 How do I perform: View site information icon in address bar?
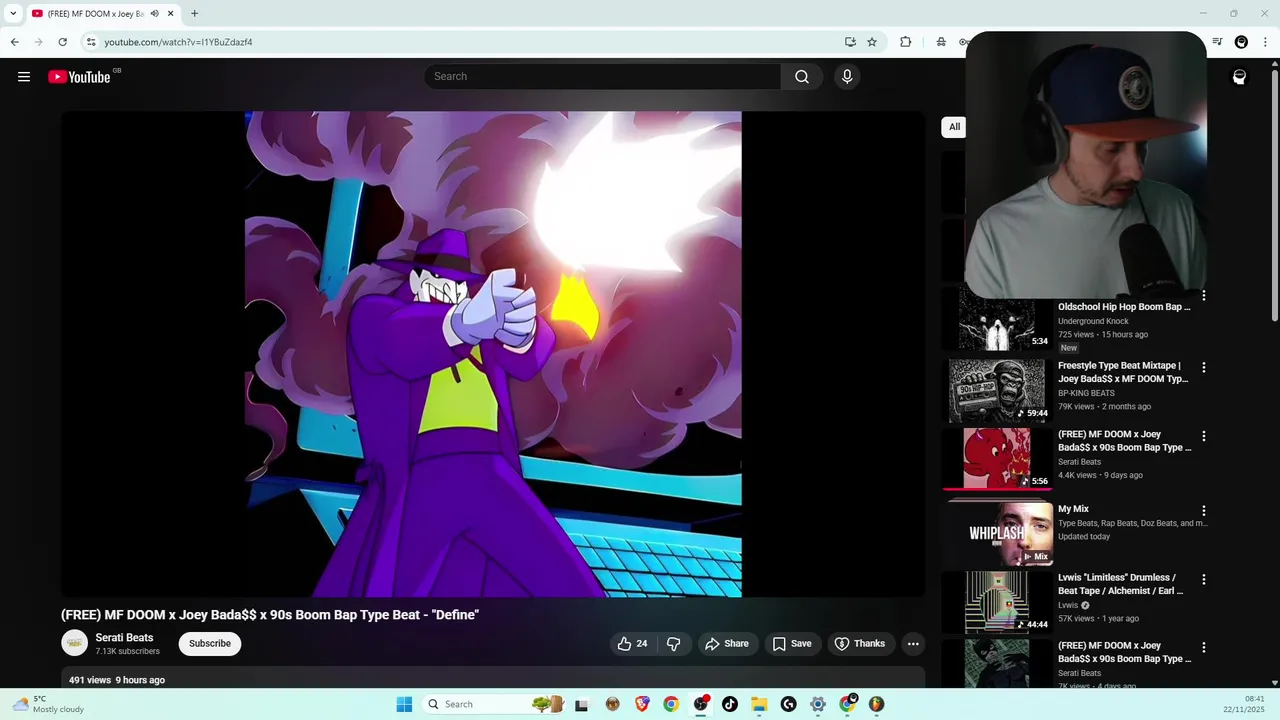[91, 42]
